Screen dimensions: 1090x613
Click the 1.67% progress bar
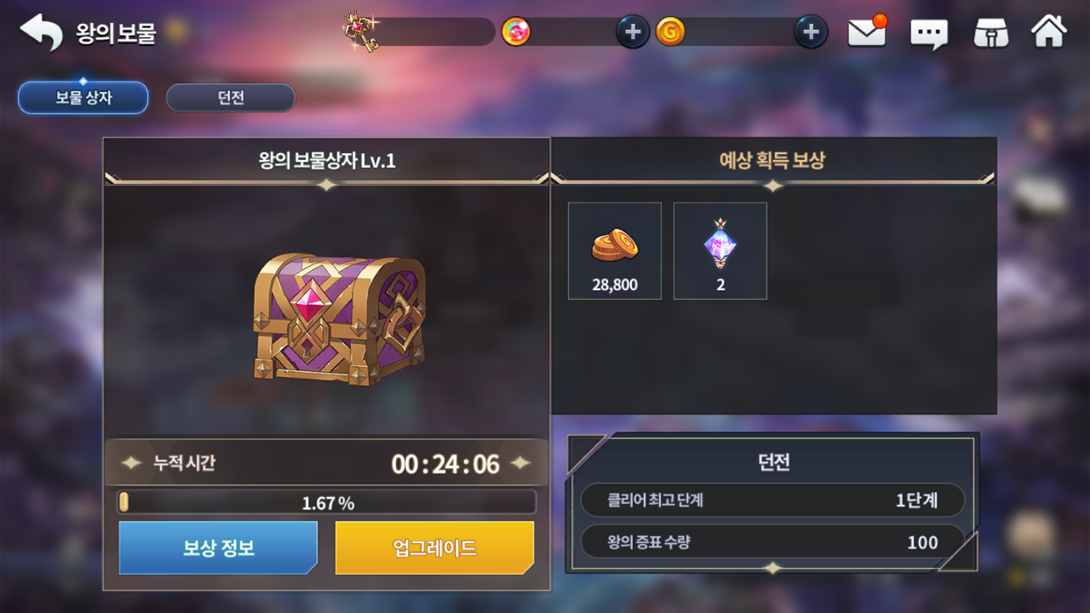pos(327,502)
